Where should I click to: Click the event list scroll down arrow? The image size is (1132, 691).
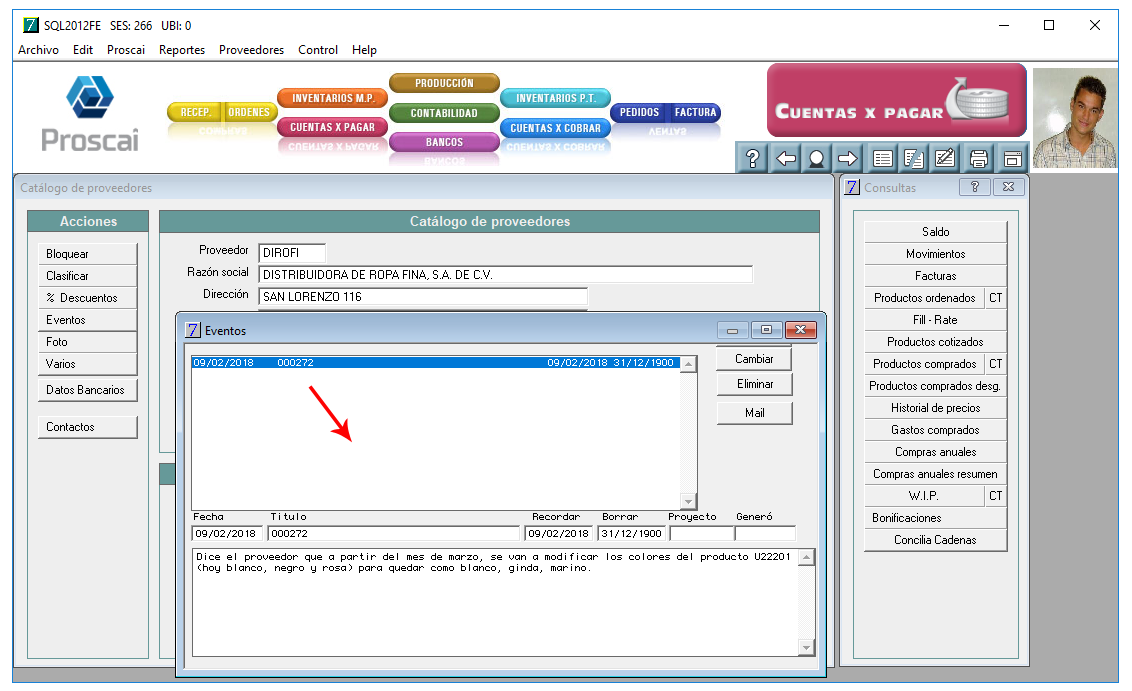689,501
